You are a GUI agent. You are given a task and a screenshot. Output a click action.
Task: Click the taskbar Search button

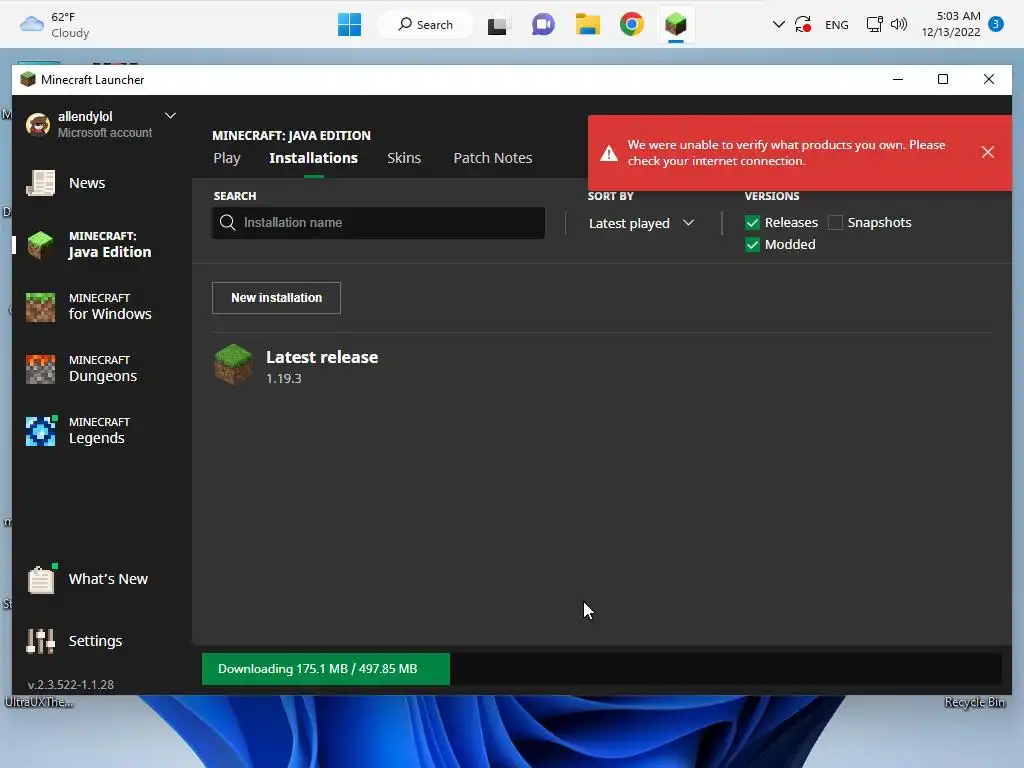pyautogui.click(x=425, y=25)
